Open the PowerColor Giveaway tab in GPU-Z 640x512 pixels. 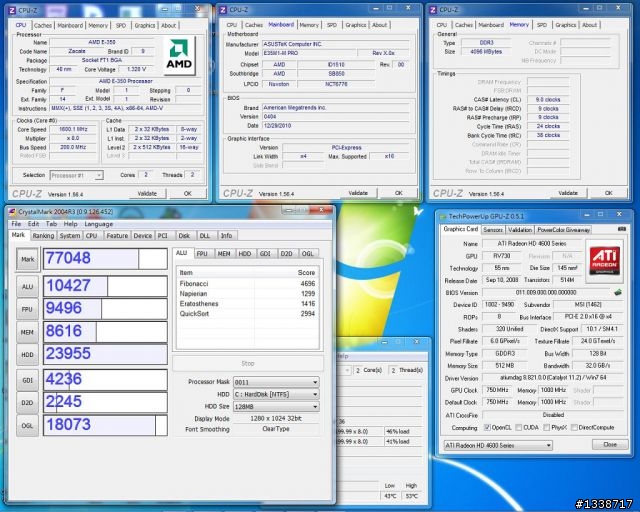pos(563,230)
